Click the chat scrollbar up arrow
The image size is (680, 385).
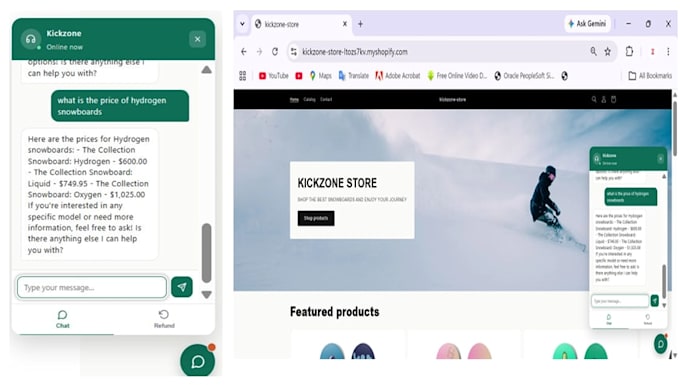[x=206, y=70]
